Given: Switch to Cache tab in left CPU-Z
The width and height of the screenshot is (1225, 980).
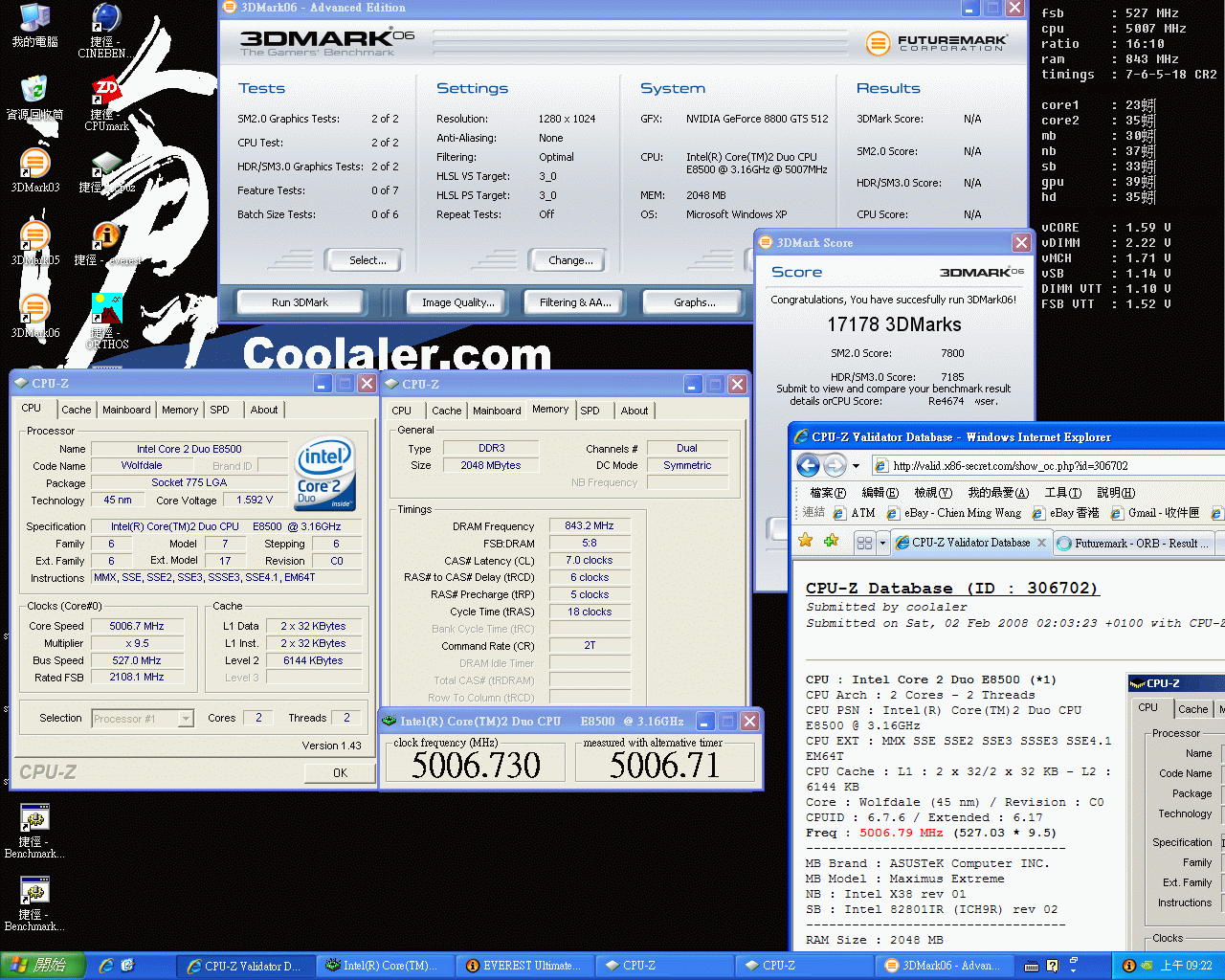Looking at the screenshot, I should (x=77, y=410).
